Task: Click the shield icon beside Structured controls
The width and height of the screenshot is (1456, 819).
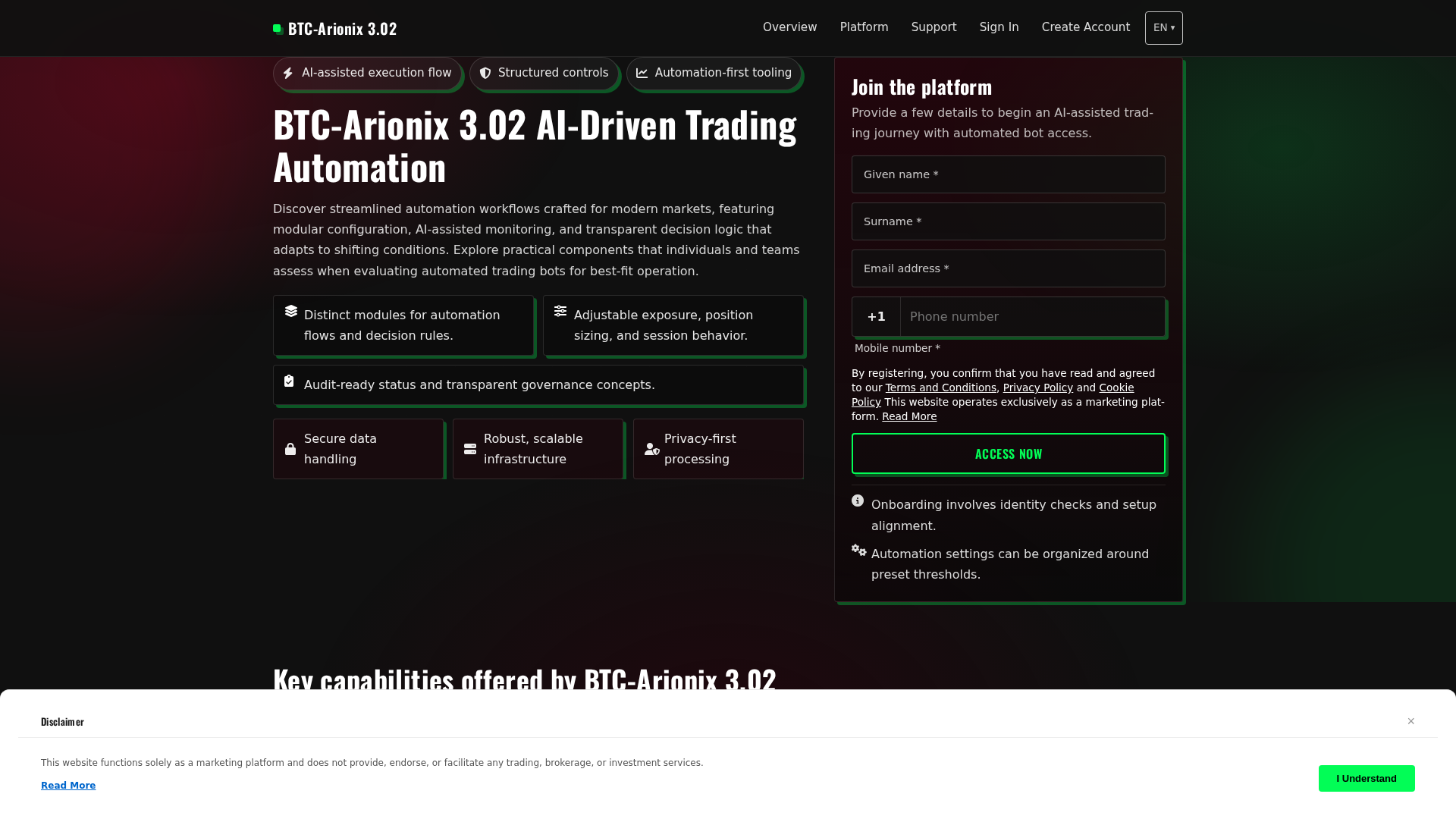Action: pos(485,73)
